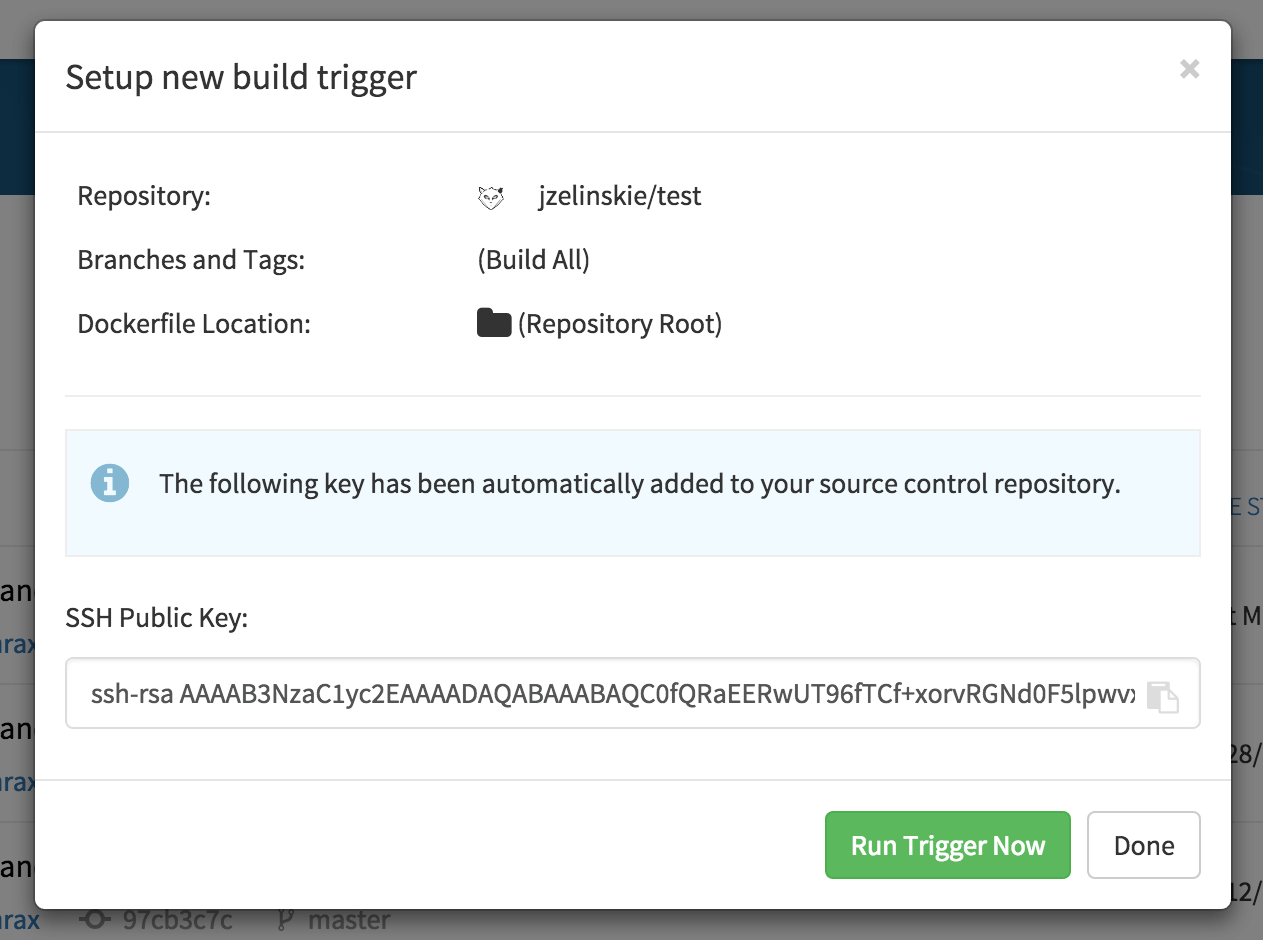The image size is (1263, 940).
Task: Click the Done button
Action: pyautogui.click(x=1143, y=845)
